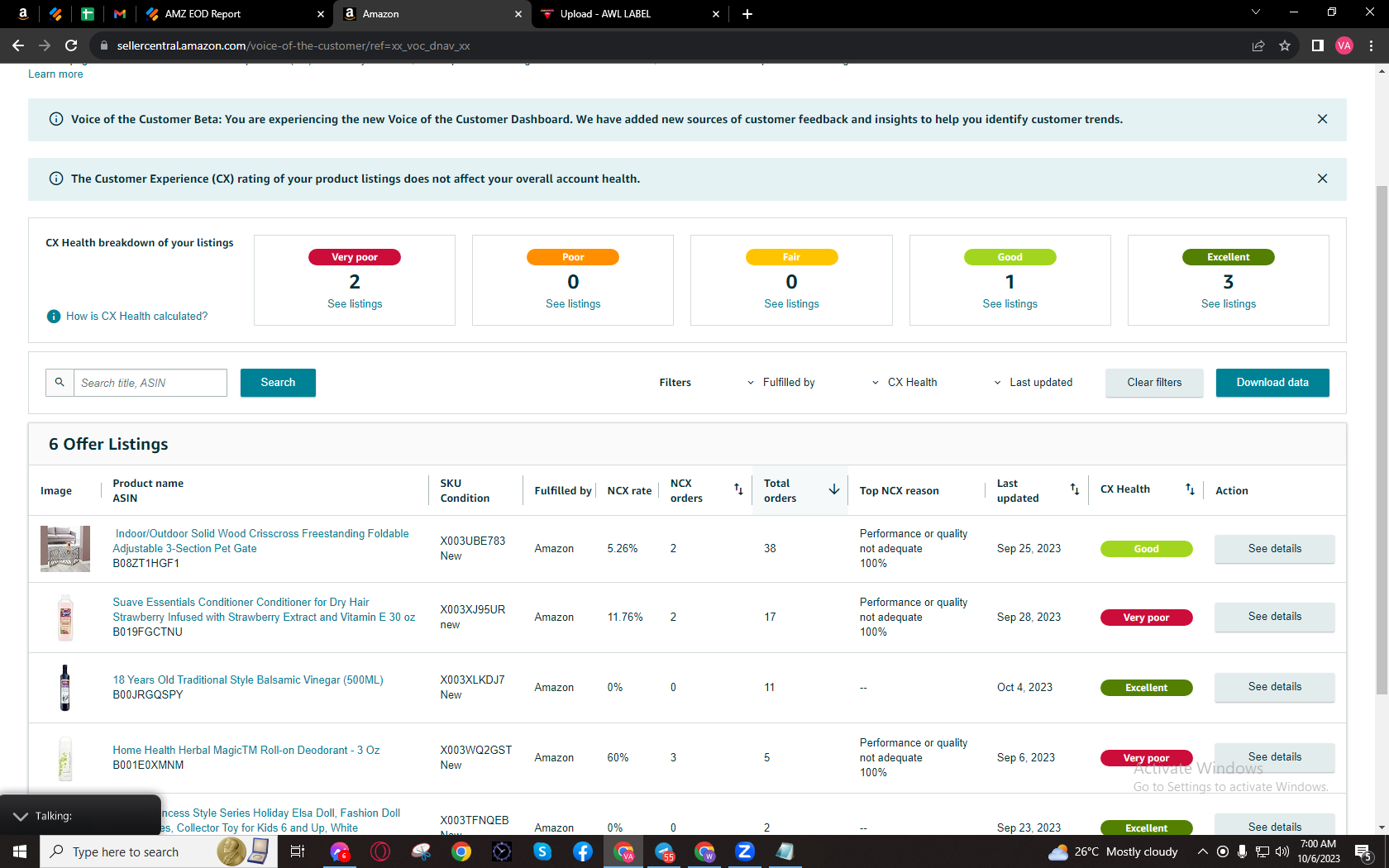Click the Learn more link
The height and width of the screenshot is (868, 1389).
point(55,74)
